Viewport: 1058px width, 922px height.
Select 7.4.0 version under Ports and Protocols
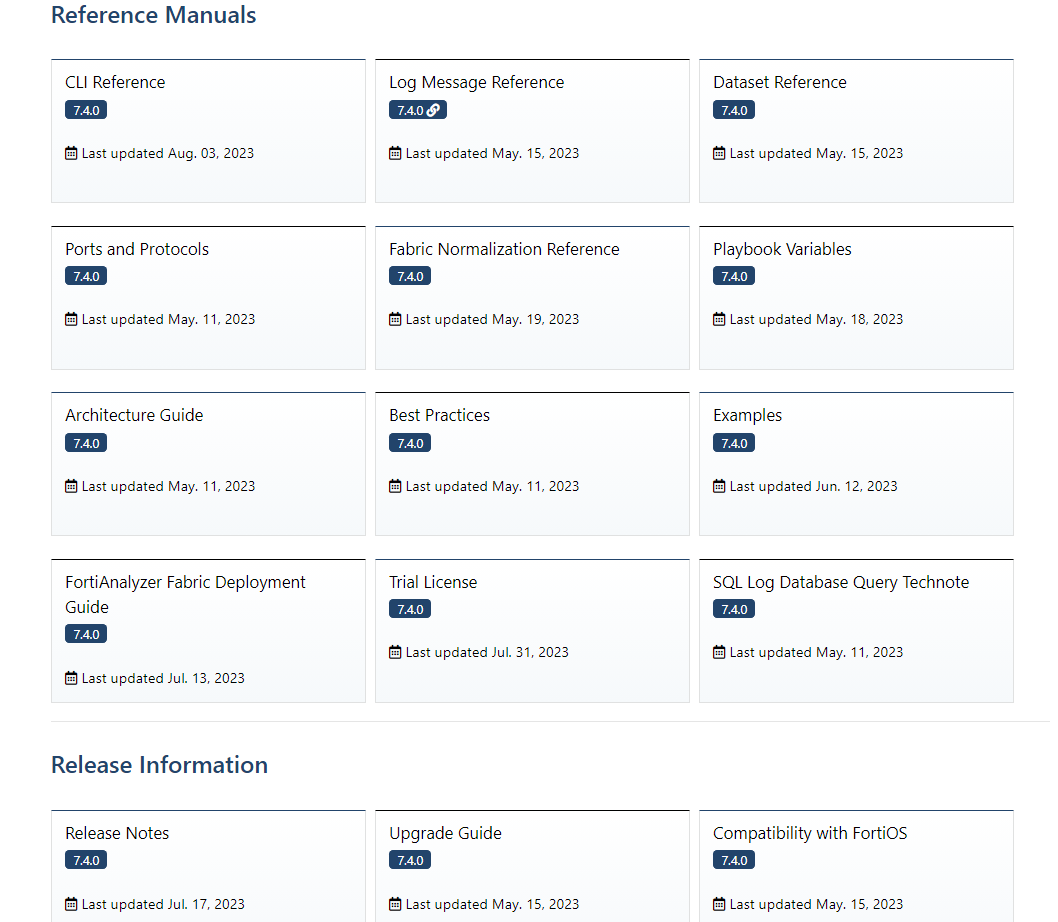[x=86, y=276]
